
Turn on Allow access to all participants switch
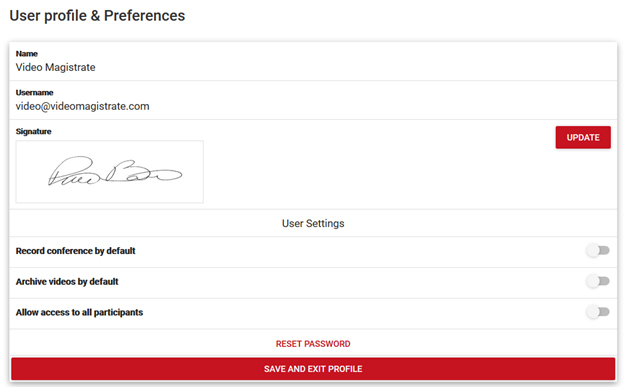(x=598, y=312)
